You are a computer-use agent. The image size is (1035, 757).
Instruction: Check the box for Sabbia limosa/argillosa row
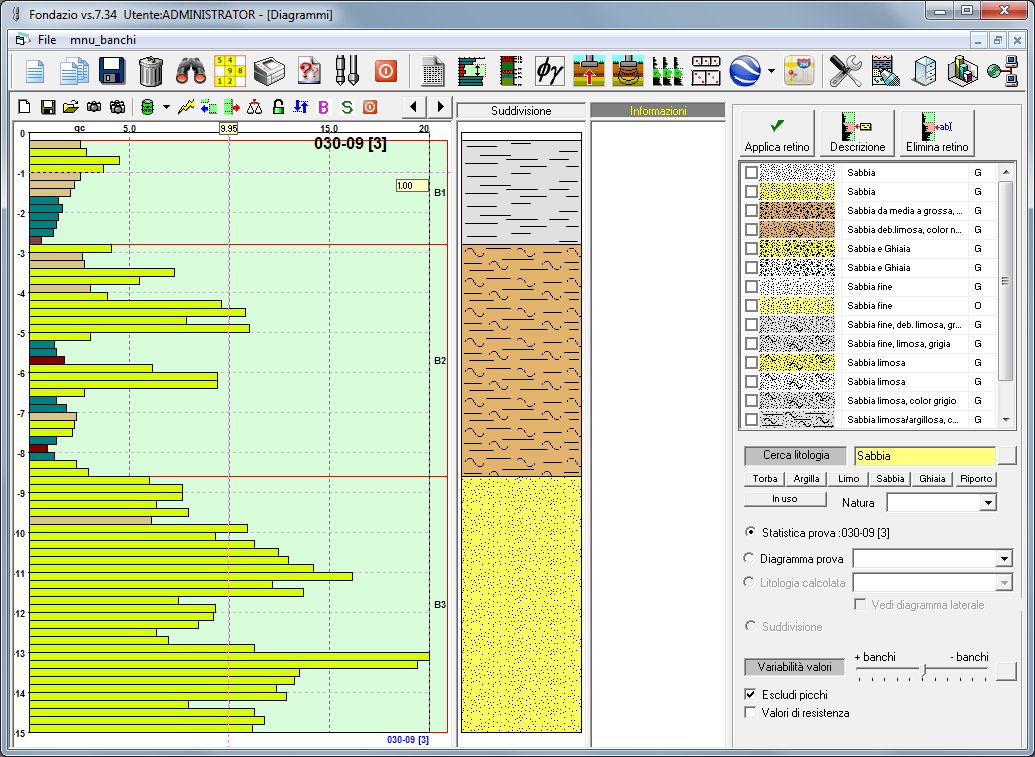[751, 420]
